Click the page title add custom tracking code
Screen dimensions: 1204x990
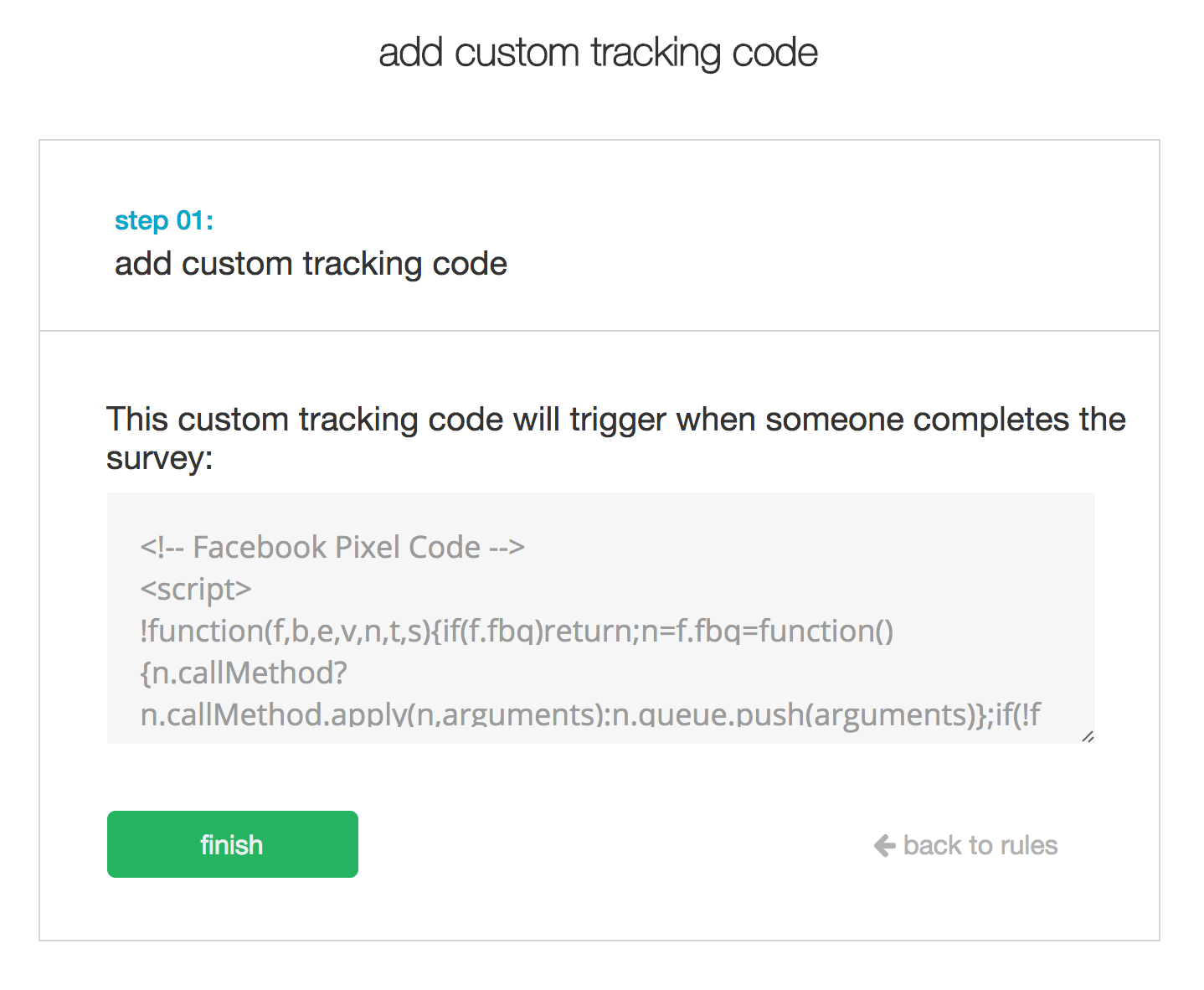pyautogui.click(x=598, y=52)
